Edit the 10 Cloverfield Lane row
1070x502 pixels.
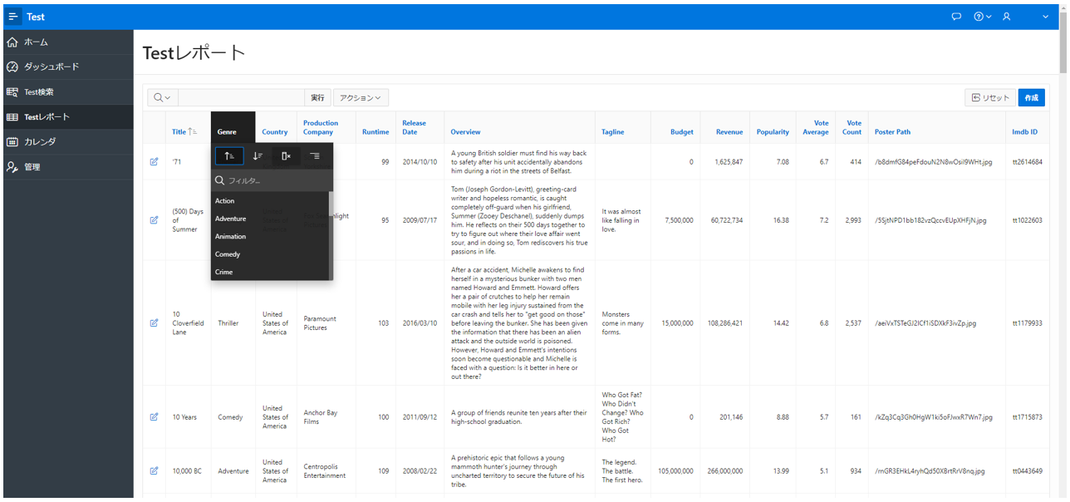point(154,322)
